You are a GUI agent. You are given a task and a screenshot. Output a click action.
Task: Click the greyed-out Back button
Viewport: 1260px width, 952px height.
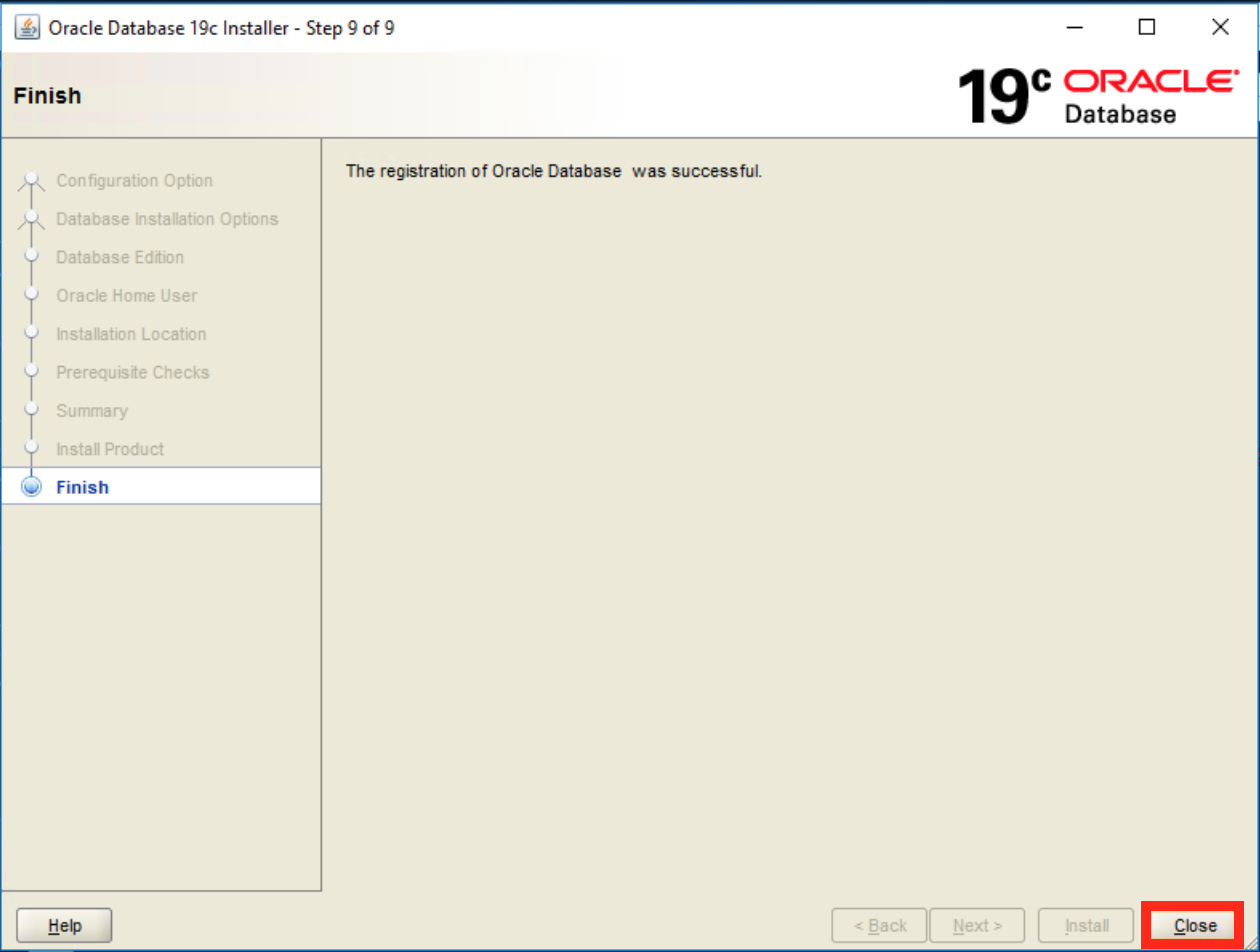click(x=880, y=925)
